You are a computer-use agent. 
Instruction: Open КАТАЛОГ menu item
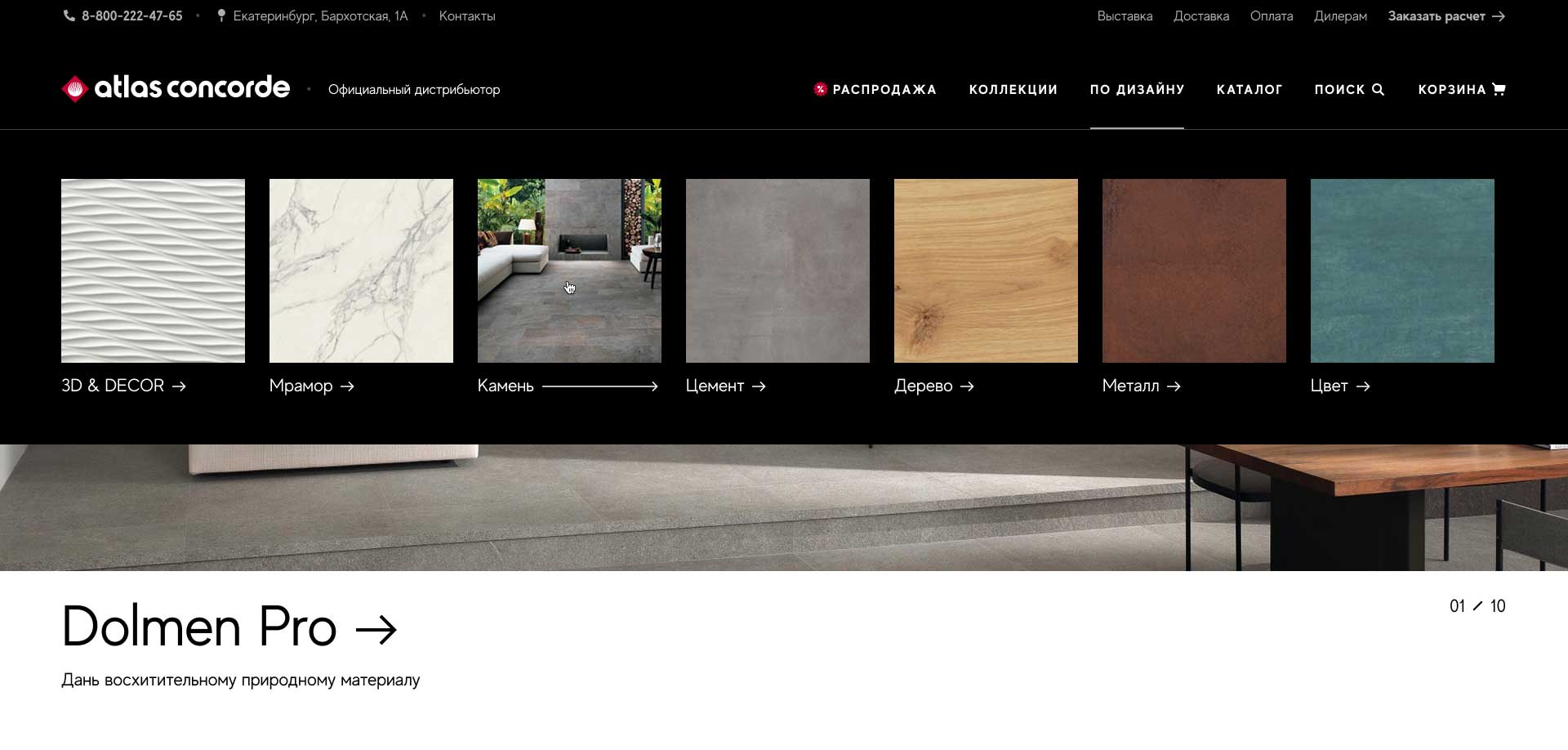click(1249, 89)
